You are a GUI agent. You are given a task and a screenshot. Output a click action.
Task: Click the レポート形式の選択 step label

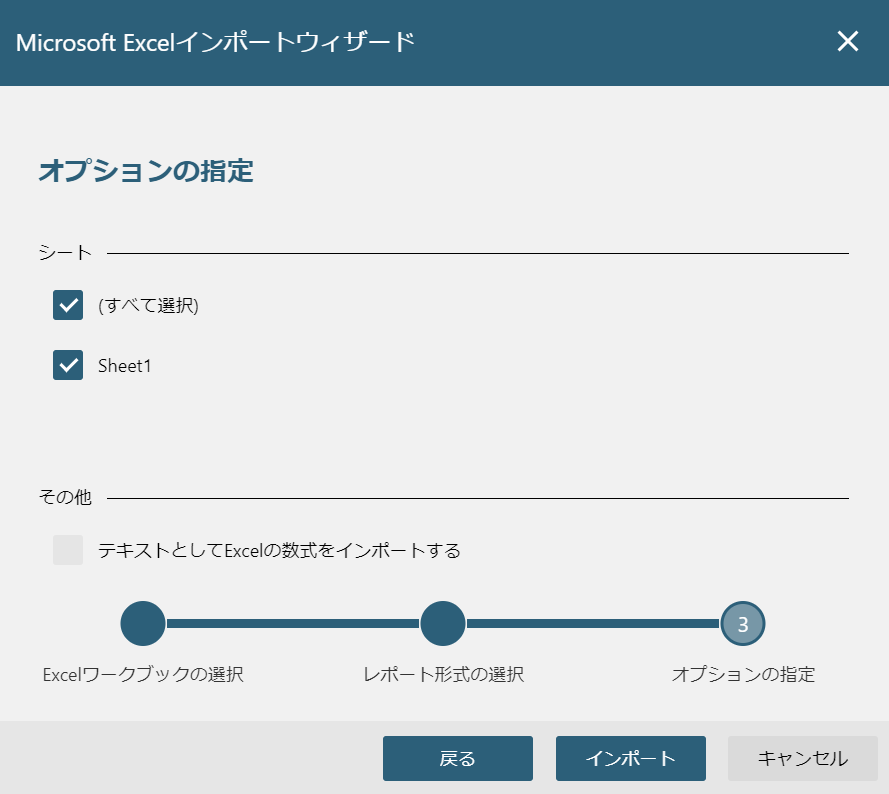click(443, 674)
